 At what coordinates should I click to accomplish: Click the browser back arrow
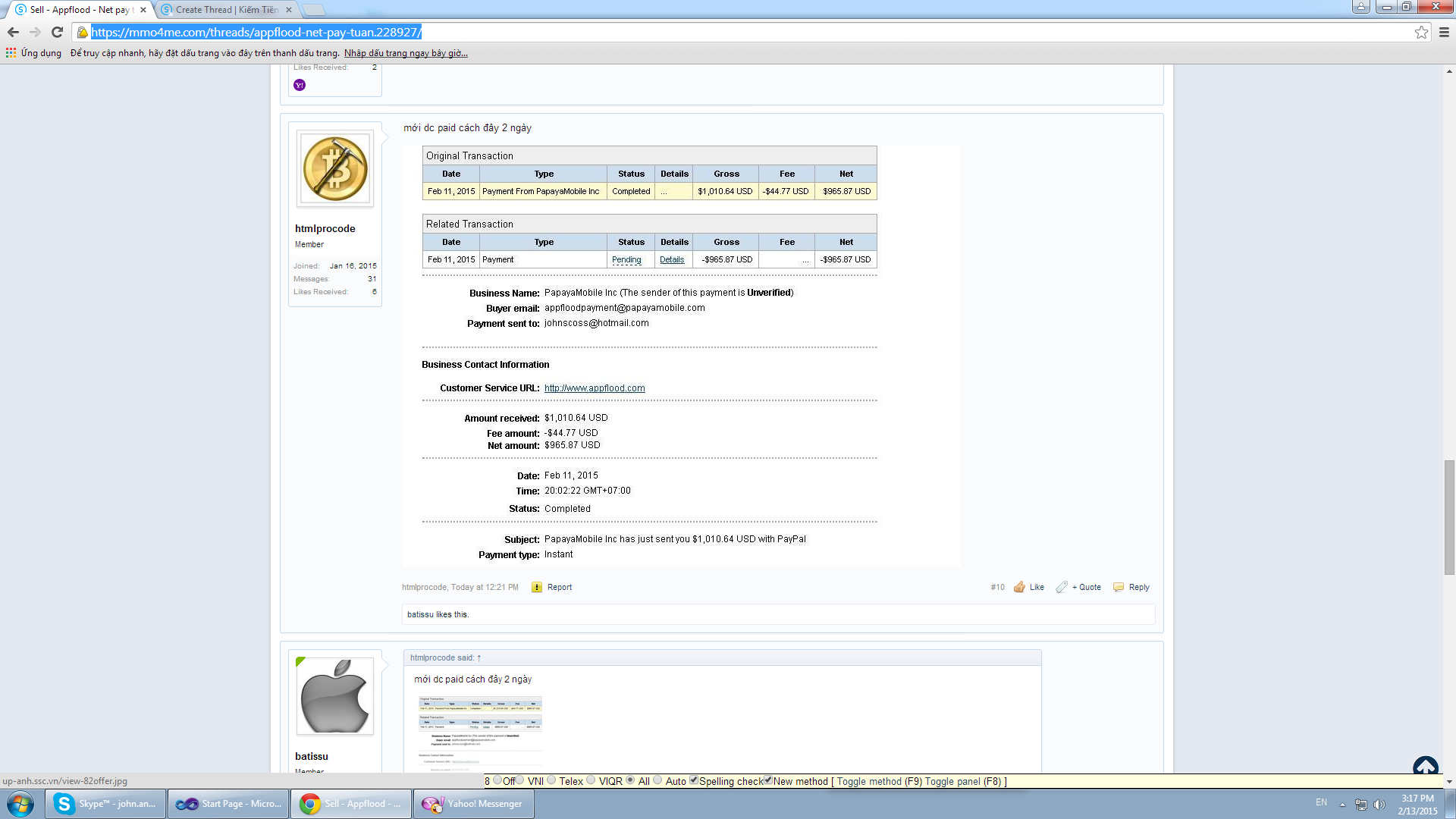[13, 32]
